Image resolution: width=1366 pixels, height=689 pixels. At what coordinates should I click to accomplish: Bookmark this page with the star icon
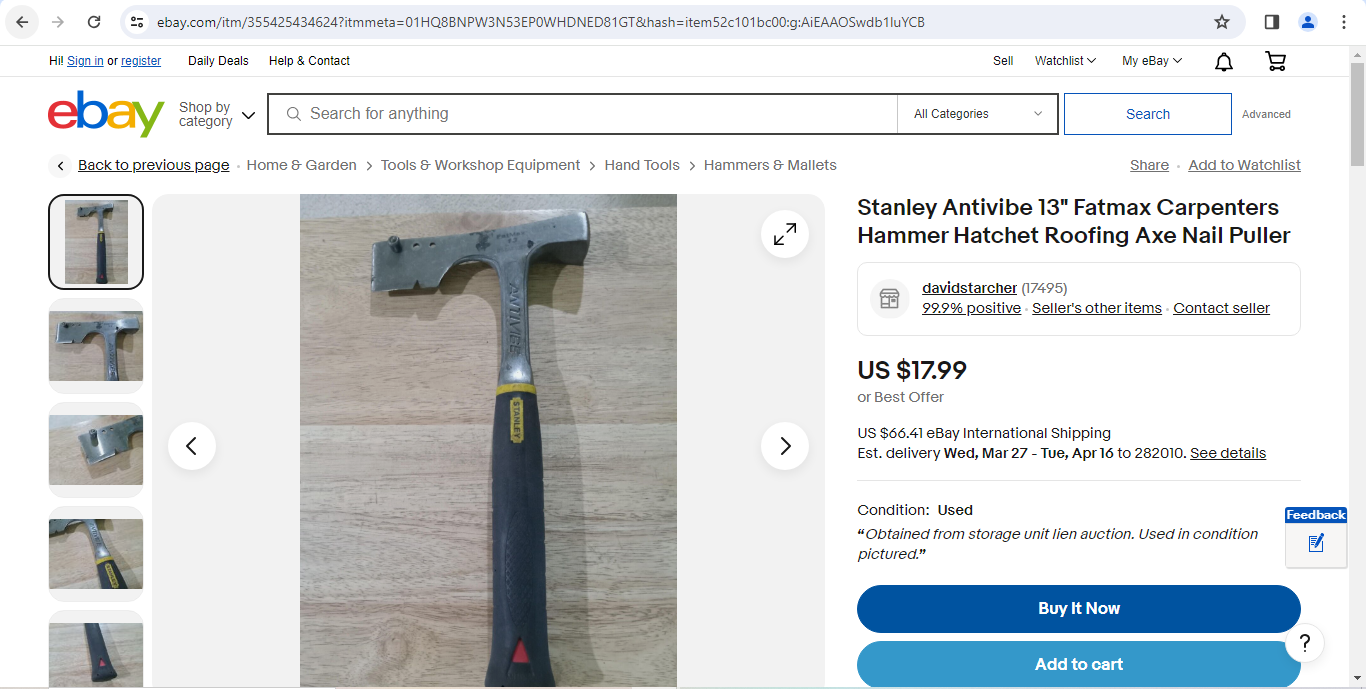pos(1222,22)
